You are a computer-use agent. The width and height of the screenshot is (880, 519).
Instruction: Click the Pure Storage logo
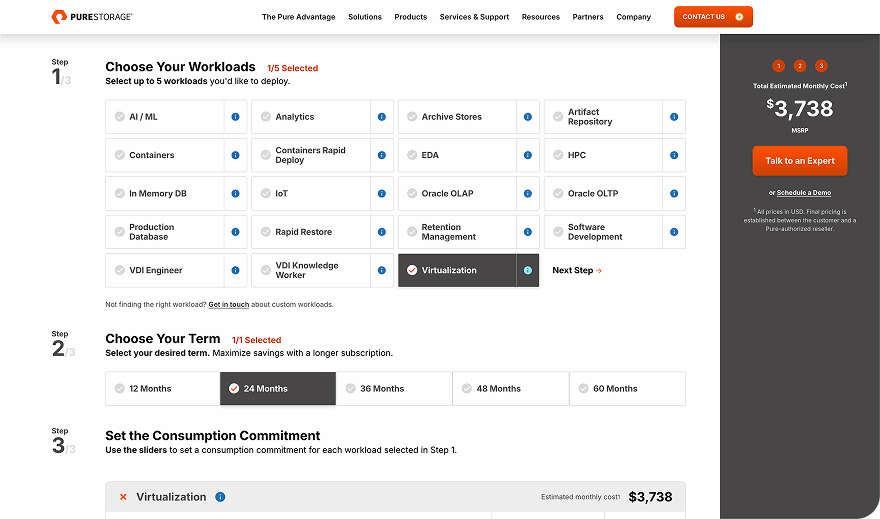pos(91,17)
